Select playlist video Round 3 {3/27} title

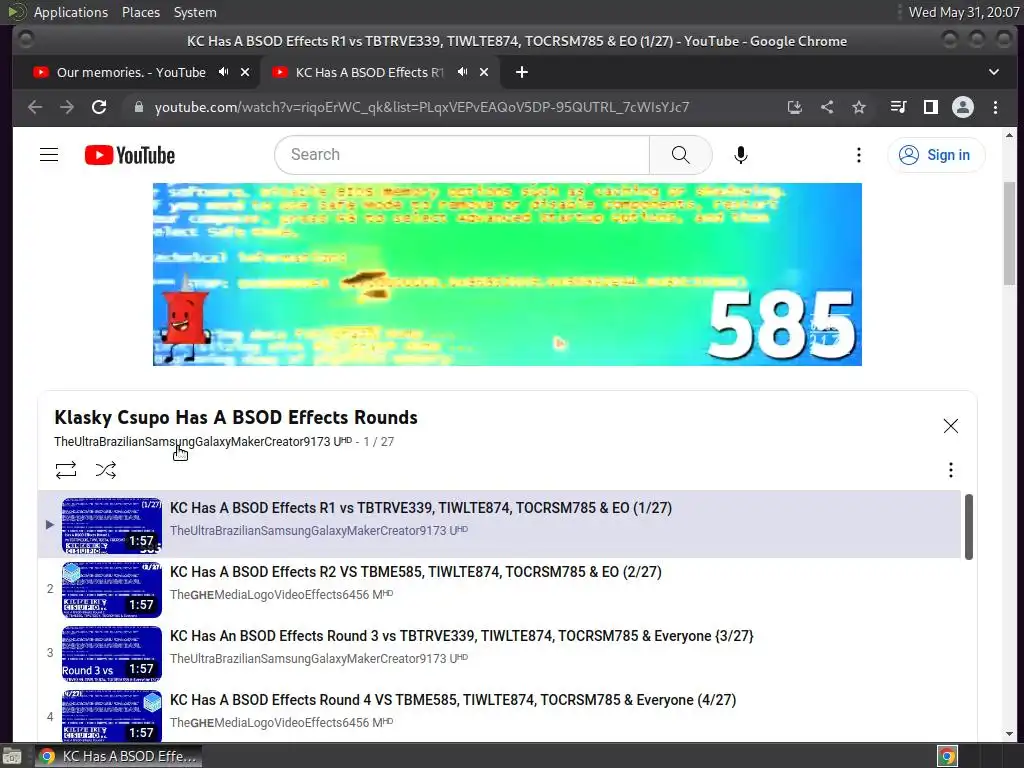click(462, 636)
